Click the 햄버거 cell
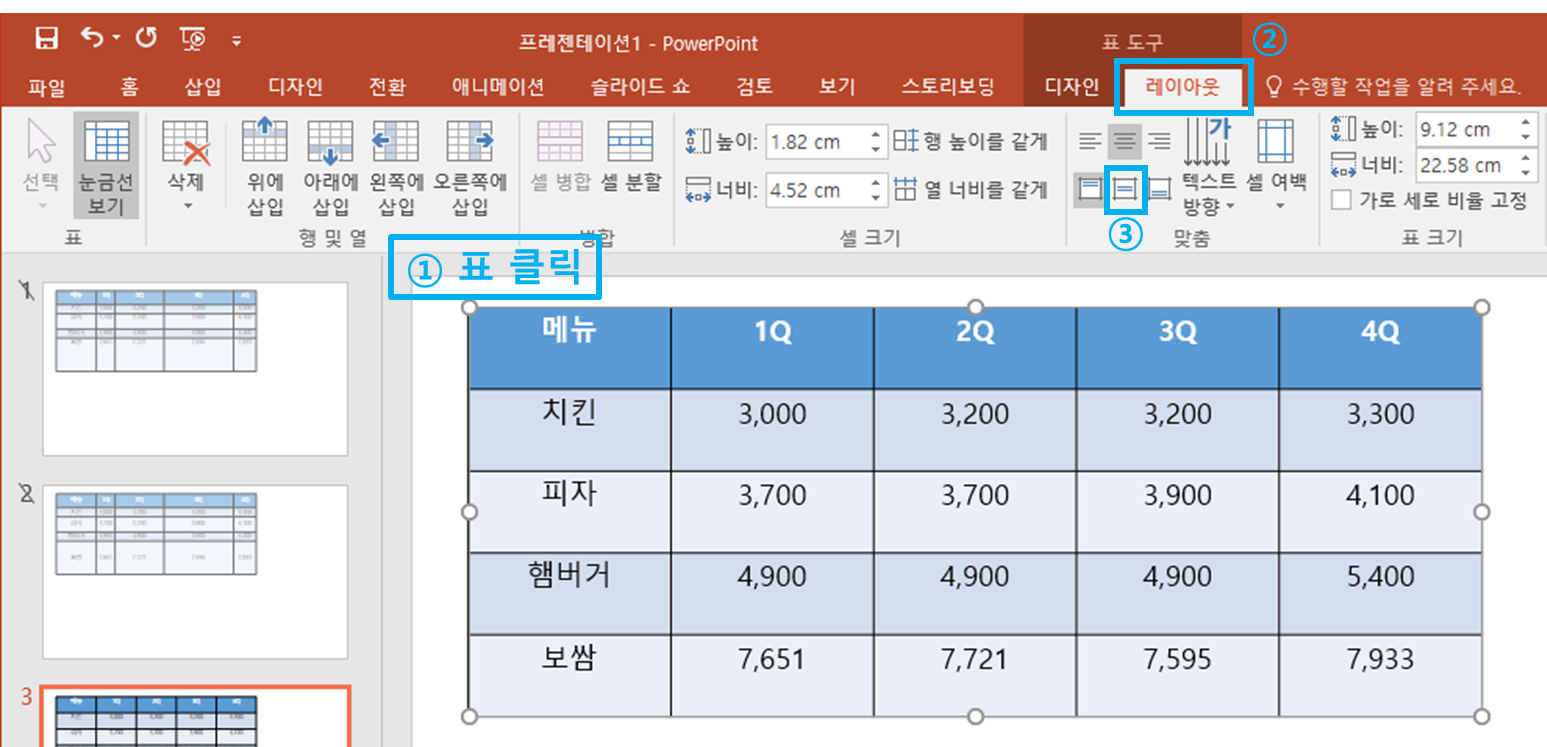Screen dimensions: 1547x747 (570, 593)
